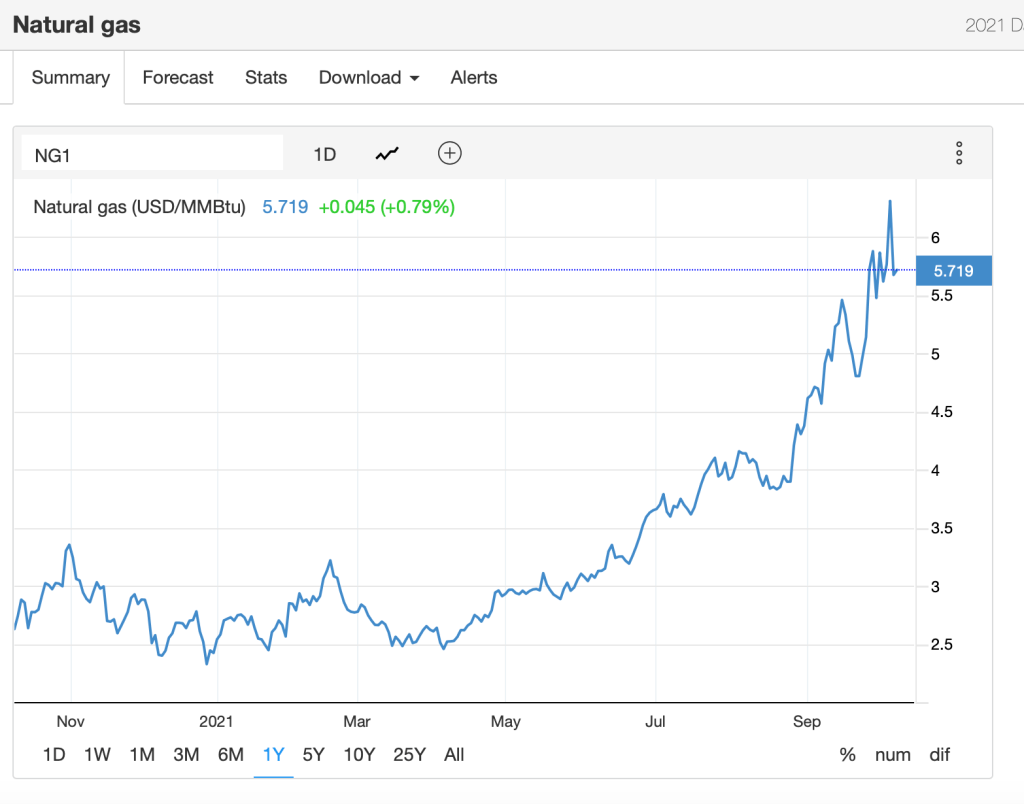Show All historical data range
This screenshot has width=1024, height=804.
[454, 755]
